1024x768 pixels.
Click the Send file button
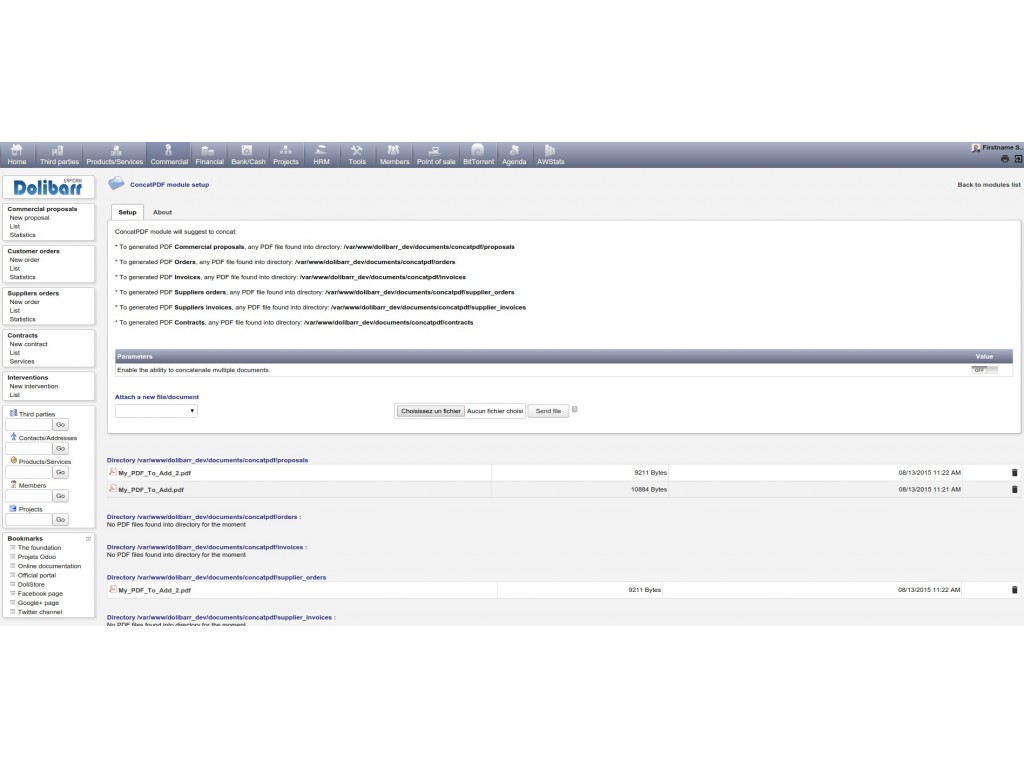[x=548, y=411]
